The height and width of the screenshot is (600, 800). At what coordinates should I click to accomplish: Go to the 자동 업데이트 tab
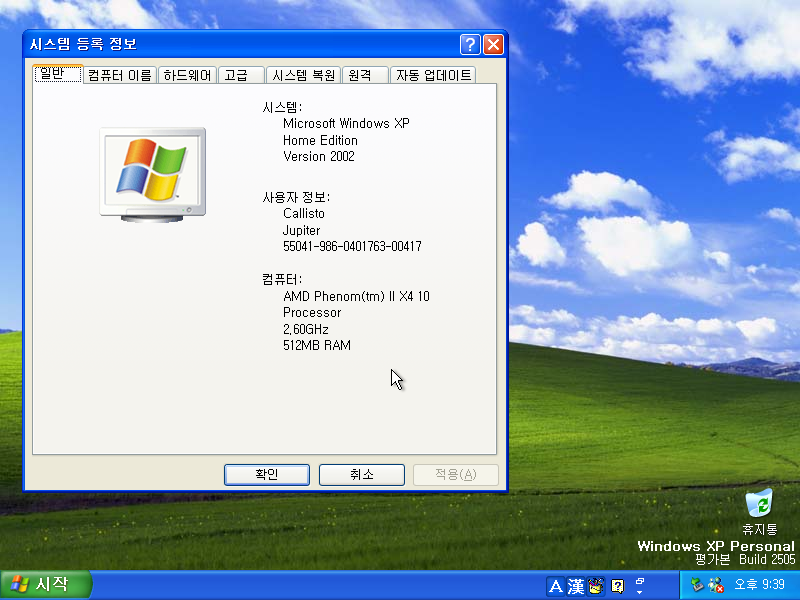tap(433, 76)
